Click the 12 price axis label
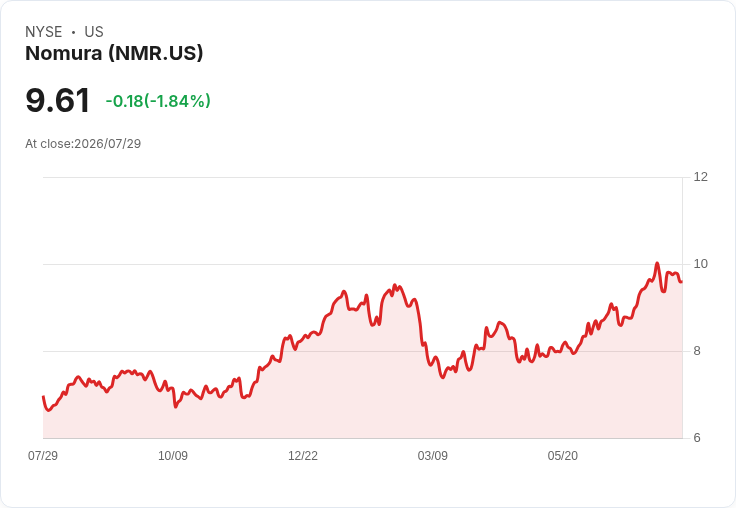 click(x=700, y=177)
